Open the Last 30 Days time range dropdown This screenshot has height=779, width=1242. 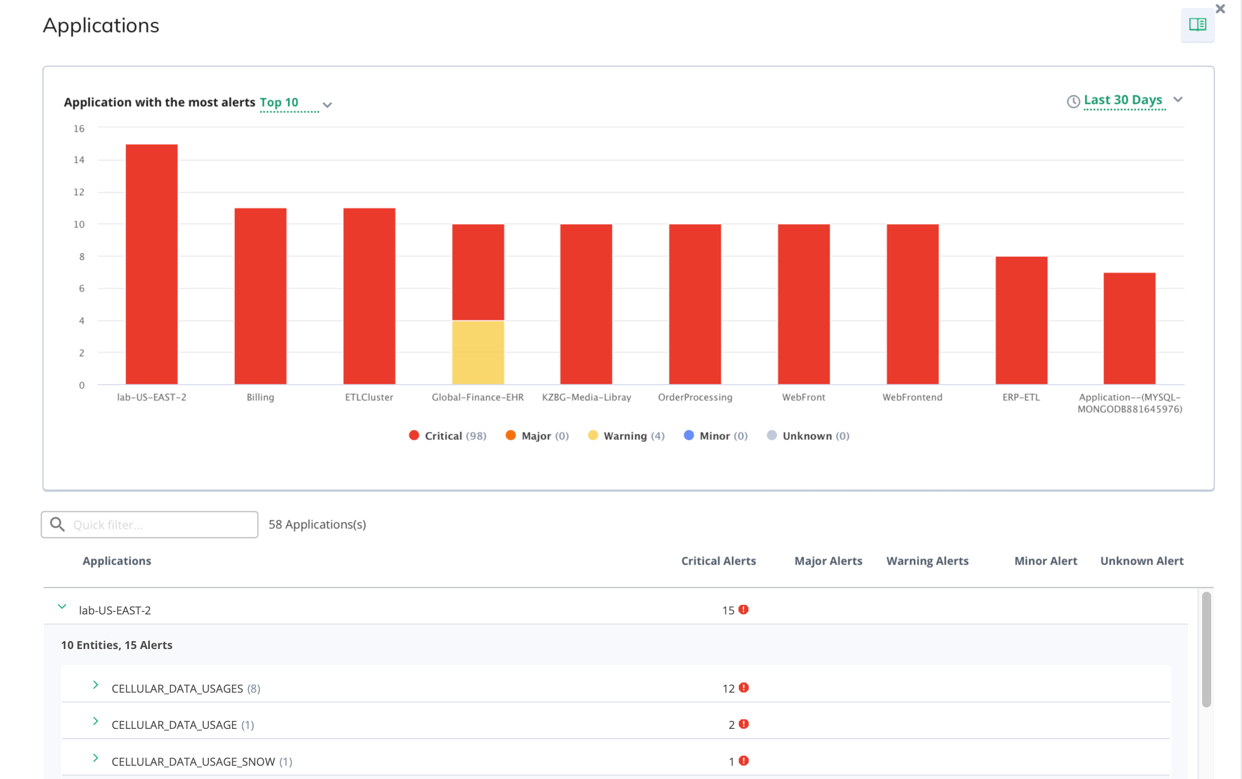[x=1133, y=100]
